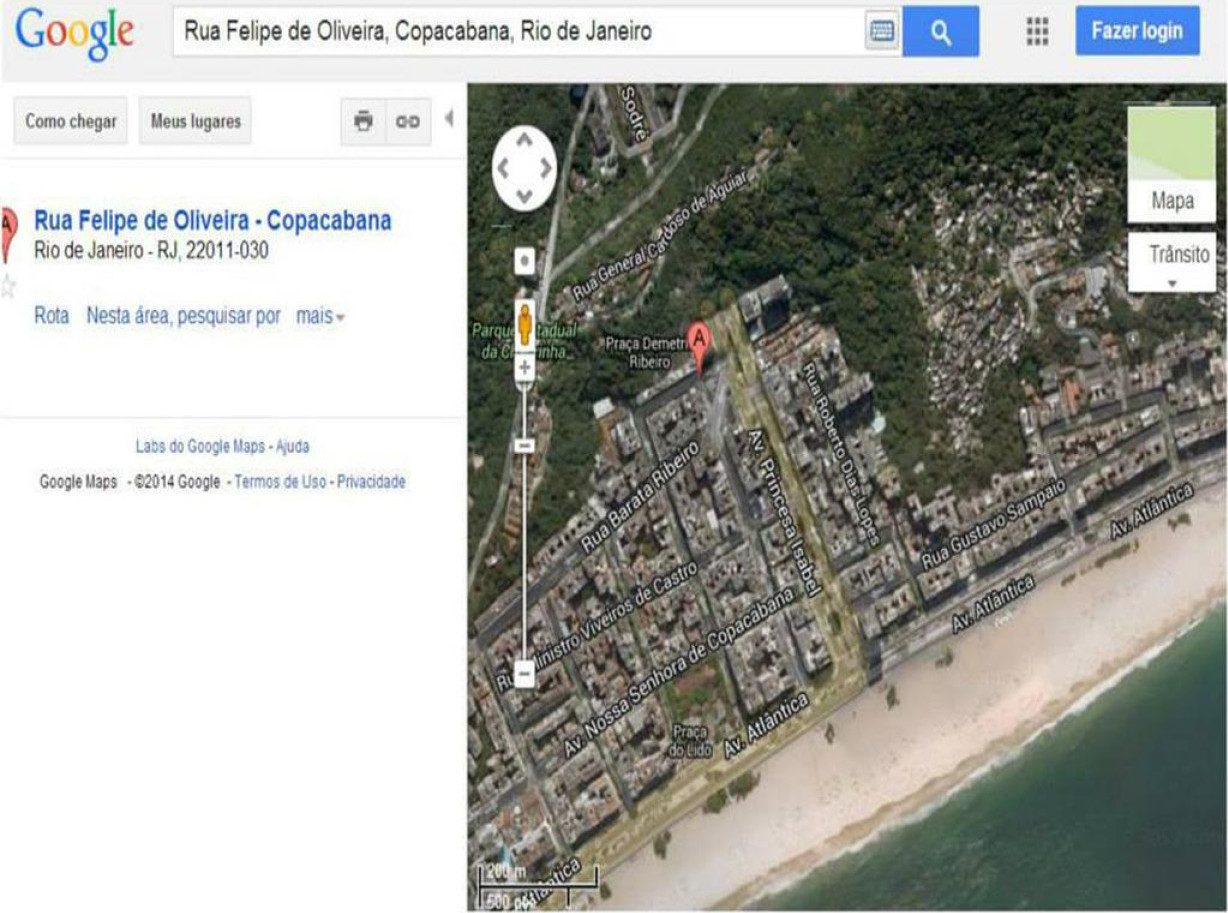Click the blue search magnifier button
Screen dimensions: 1228x913
[x=940, y=32]
